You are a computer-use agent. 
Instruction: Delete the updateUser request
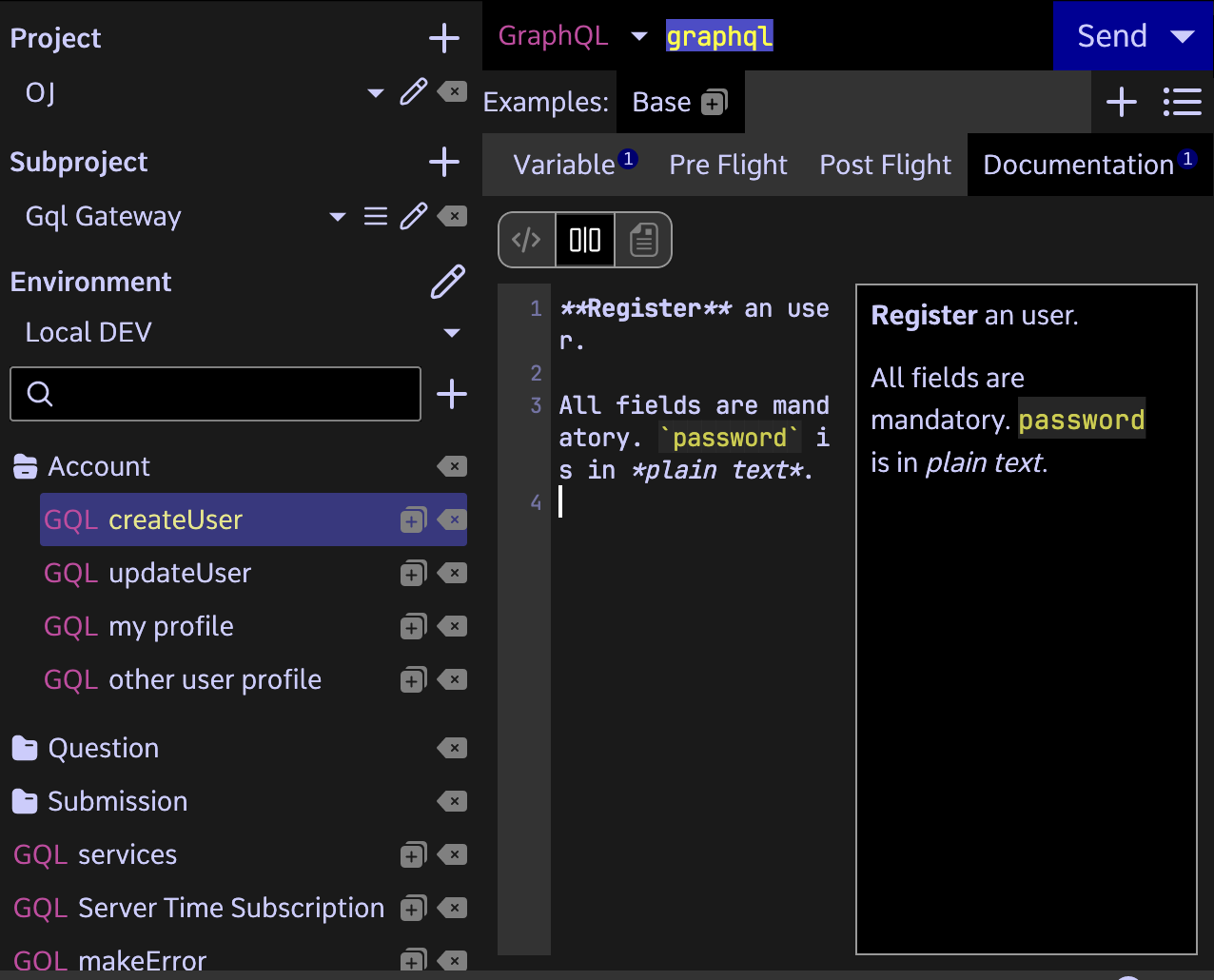452,574
